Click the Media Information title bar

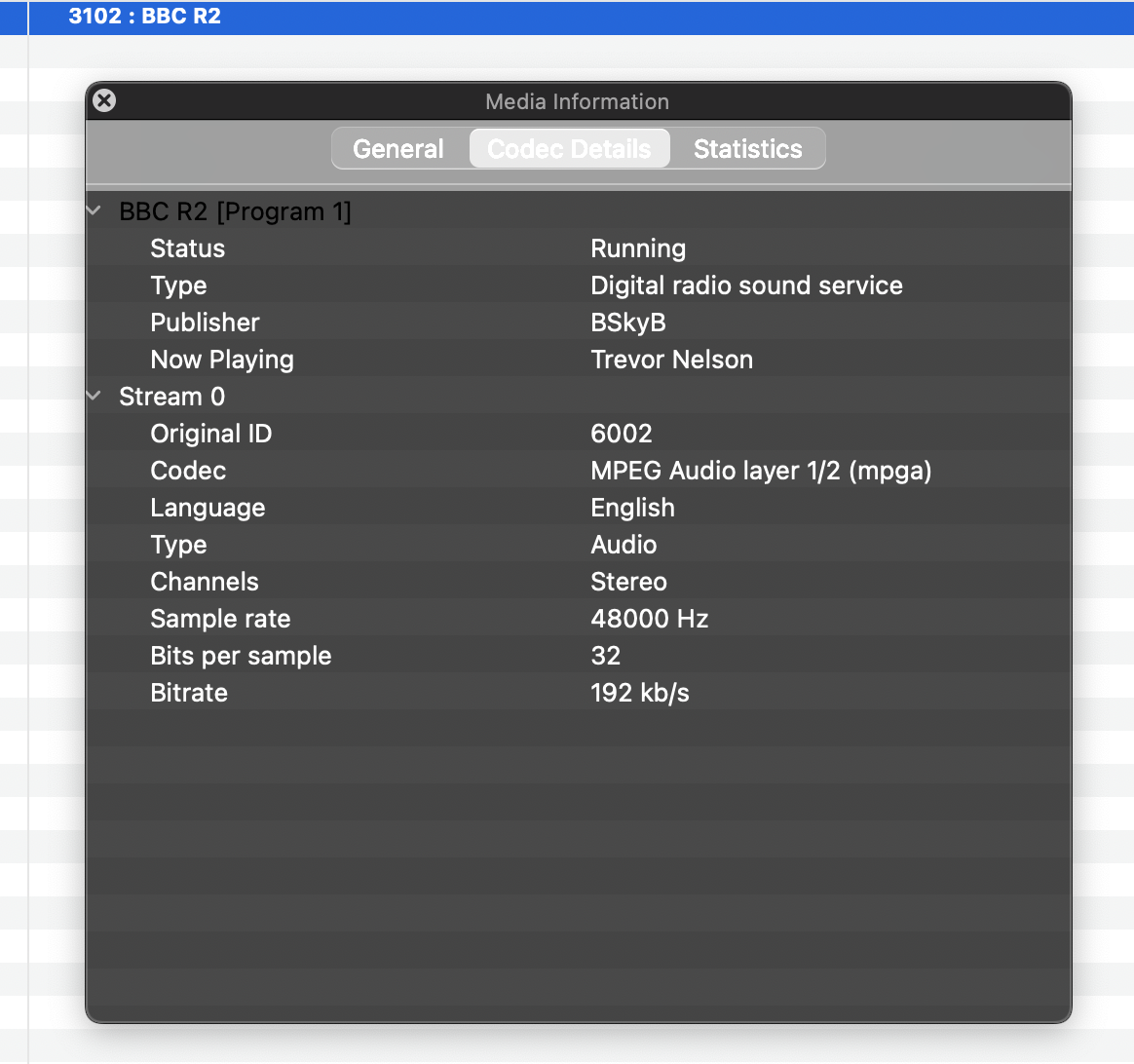coord(577,101)
